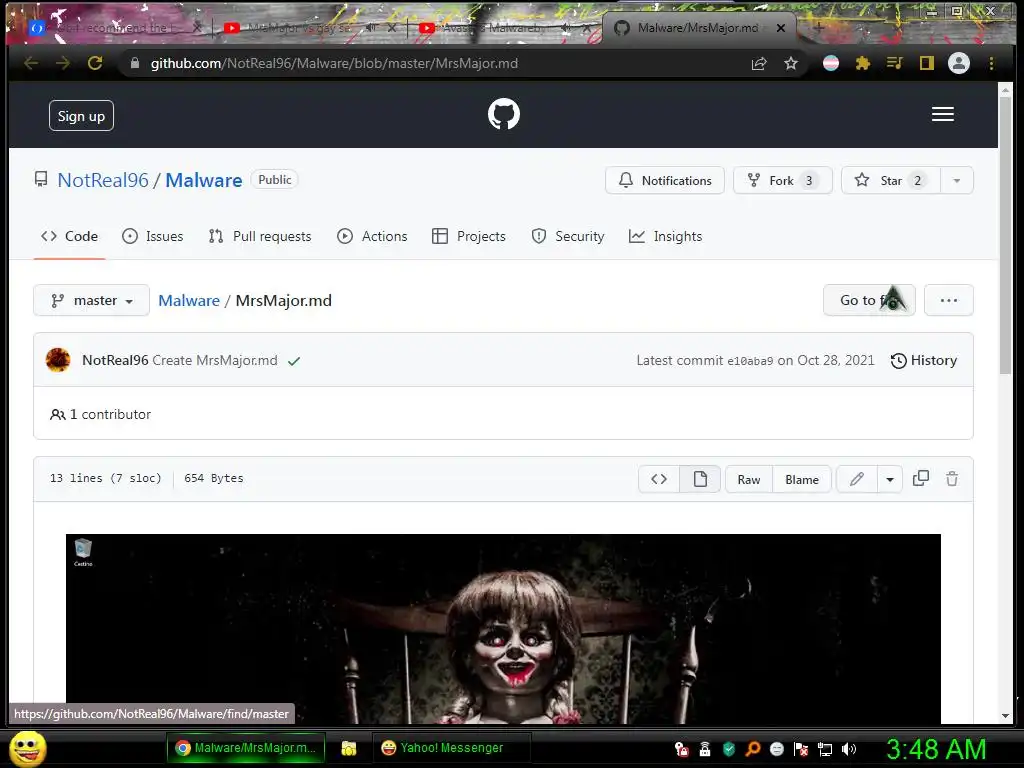This screenshot has height=768, width=1024.
Task: Open Yahoo! Messenger in taskbar
Action: (x=451, y=748)
